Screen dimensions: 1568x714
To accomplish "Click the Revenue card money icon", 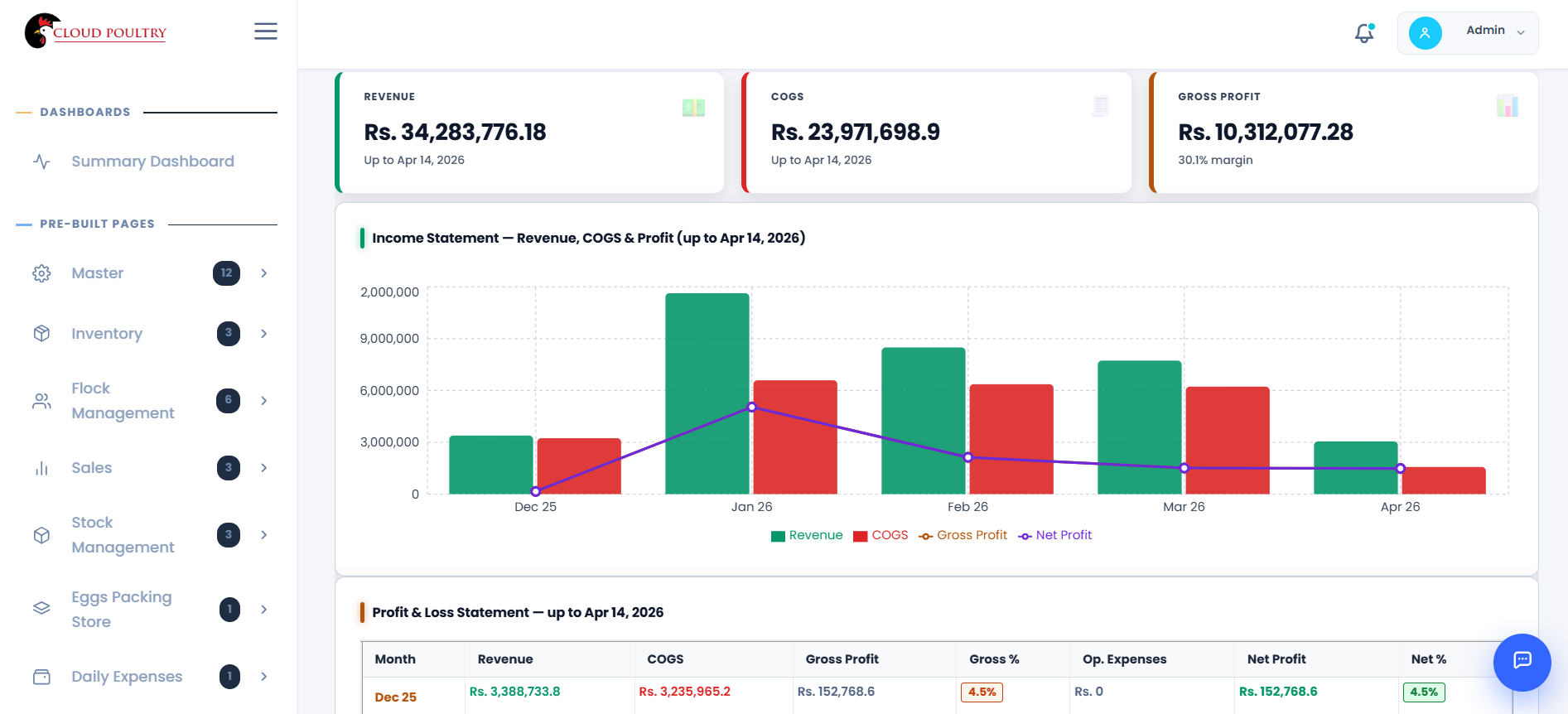I will click(693, 107).
